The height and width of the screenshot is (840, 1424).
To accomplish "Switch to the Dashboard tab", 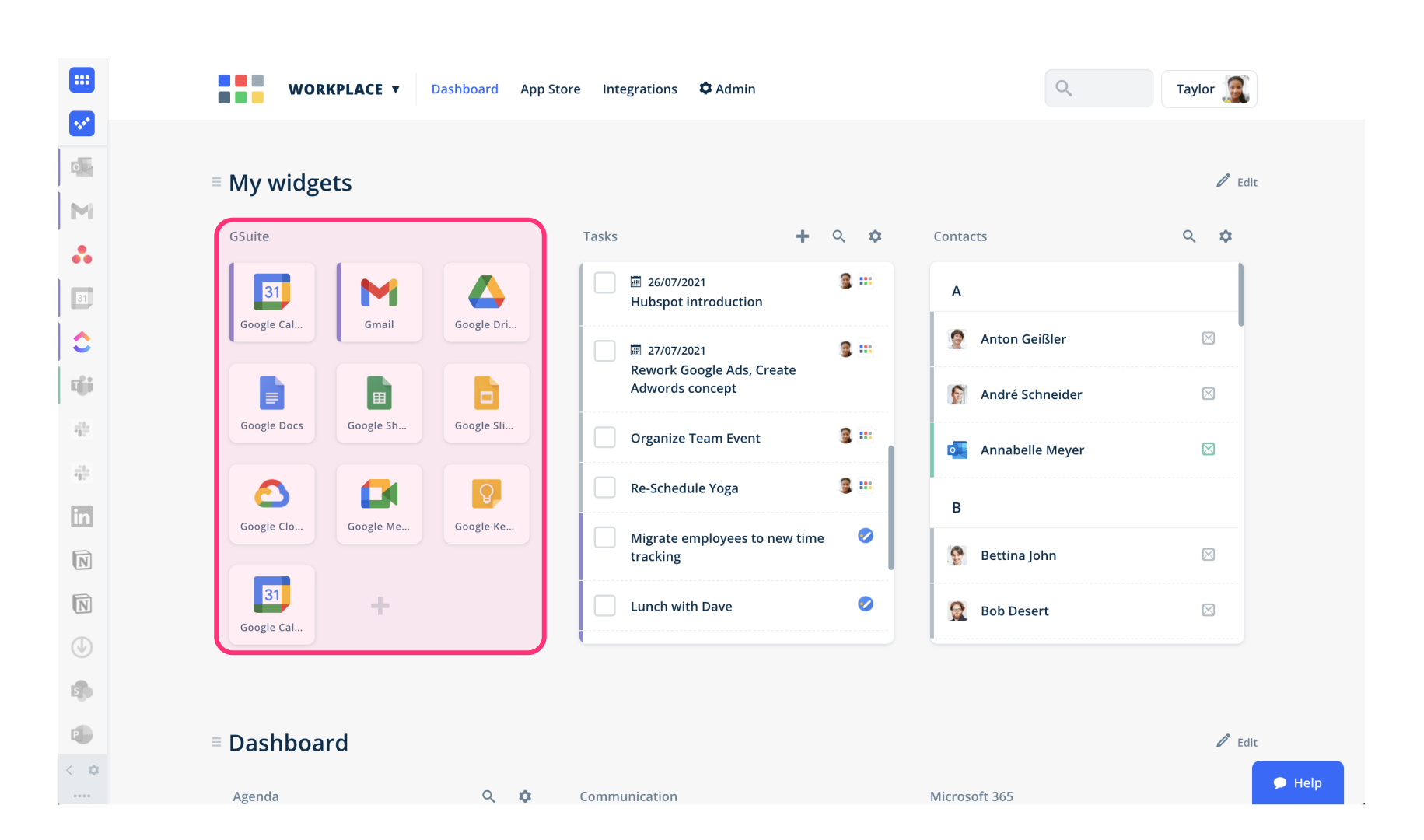I will (x=464, y=89).
